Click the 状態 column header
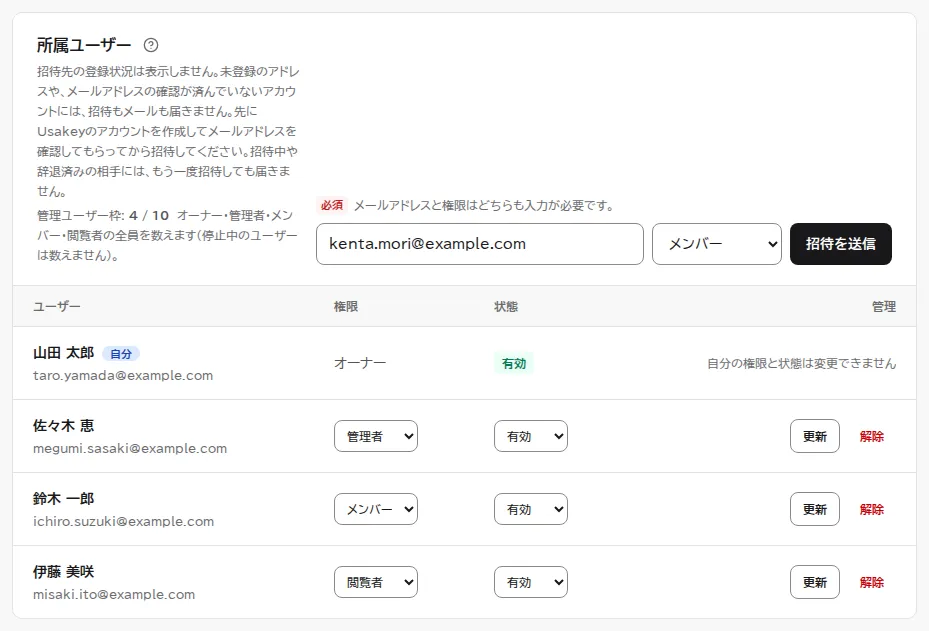 (x=506, y=306)
